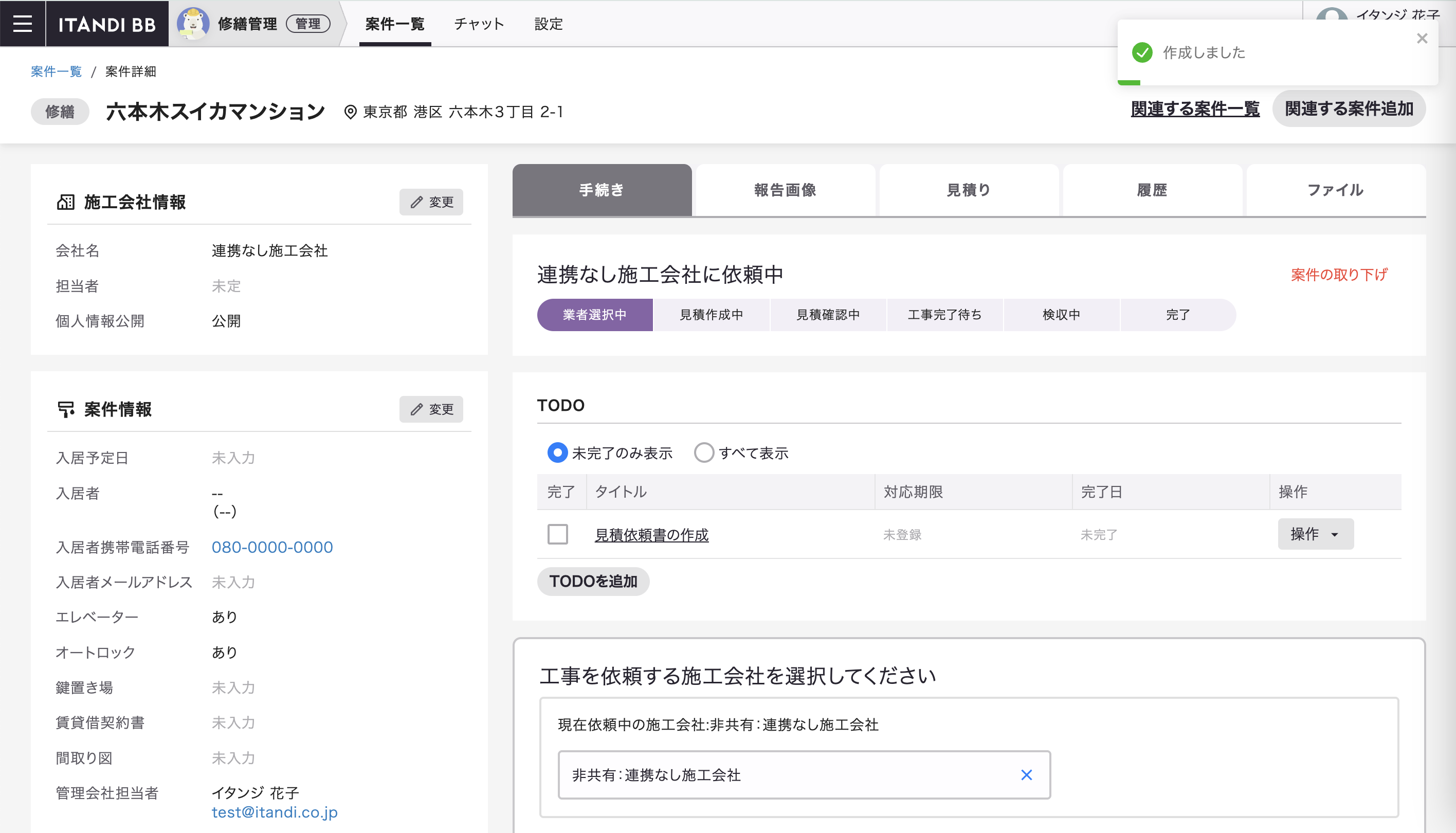Edit 案件情報 via the pencil 変更 button
This screenshot has height=833, width=1456.
(431, 409)
